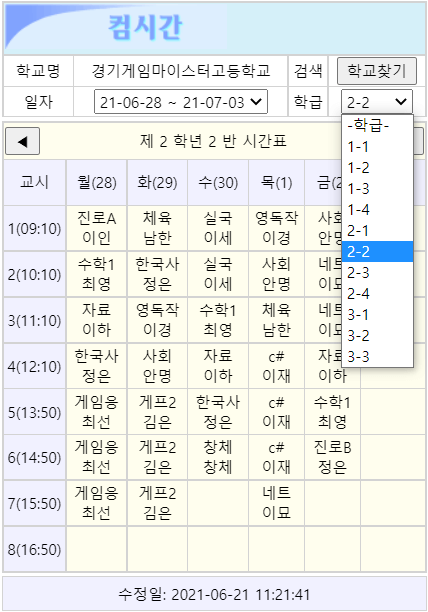Image resolution: width=428 pixels, height=612 pixels.
Task: Choose class 3-1 from the list
Action: (377, 315)
